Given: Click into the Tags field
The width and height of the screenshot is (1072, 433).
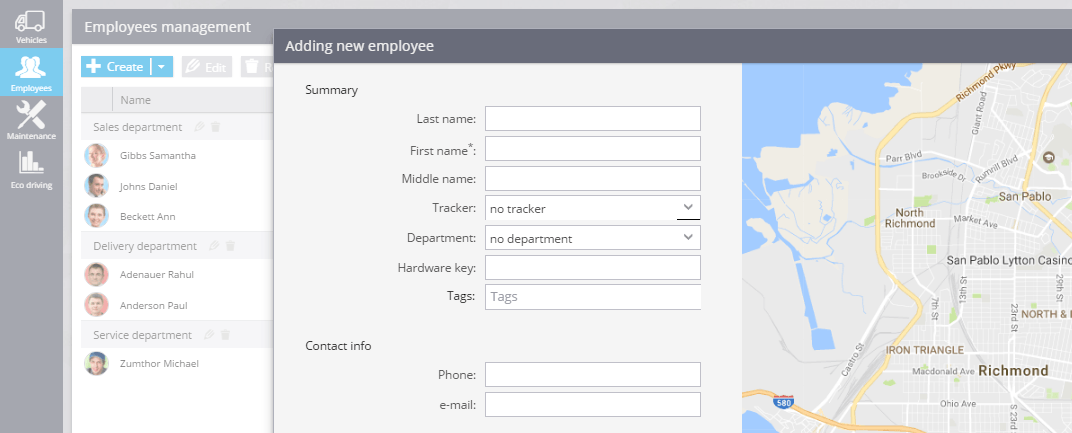Looking at the screenshot, I should [593, 297].
